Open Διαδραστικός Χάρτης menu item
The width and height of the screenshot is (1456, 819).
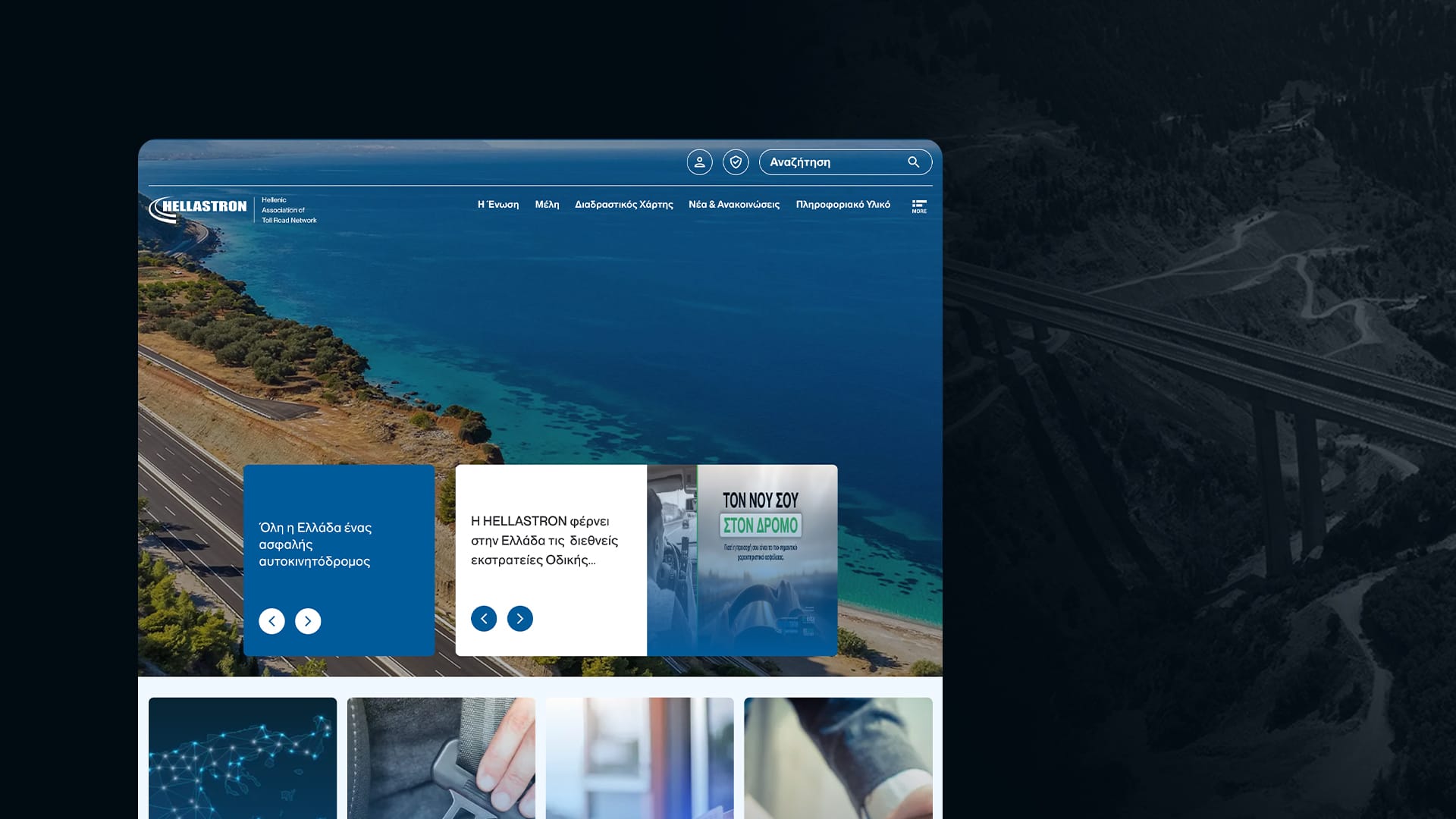coord(624,205)
